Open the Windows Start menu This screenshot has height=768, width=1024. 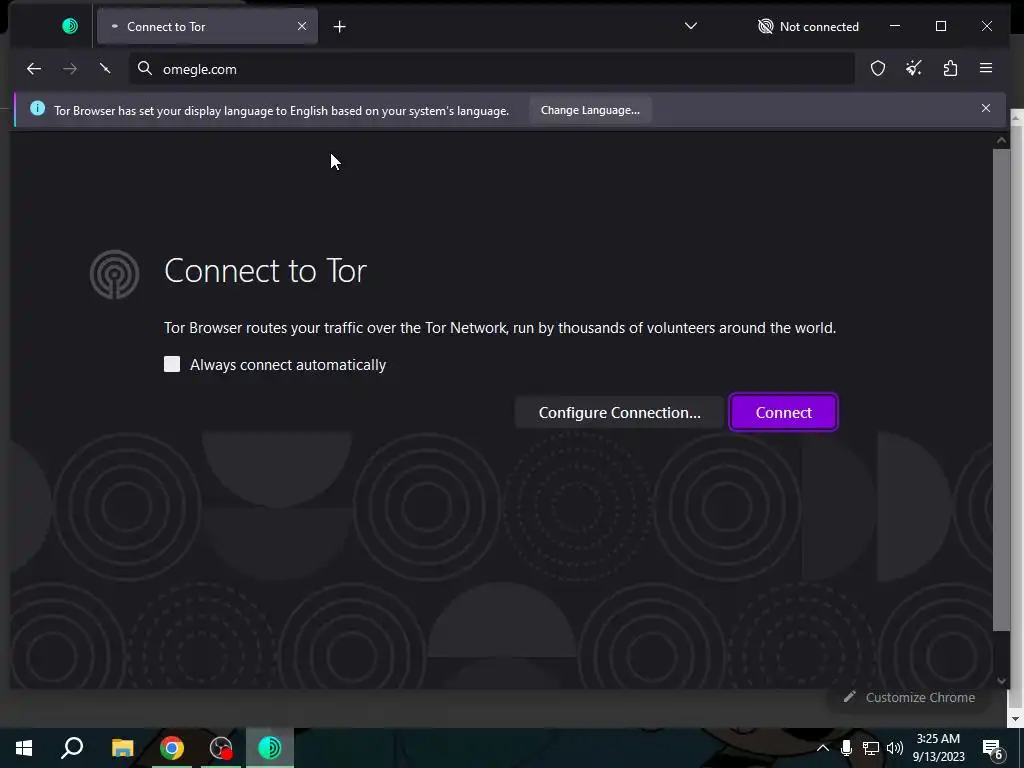24,748
